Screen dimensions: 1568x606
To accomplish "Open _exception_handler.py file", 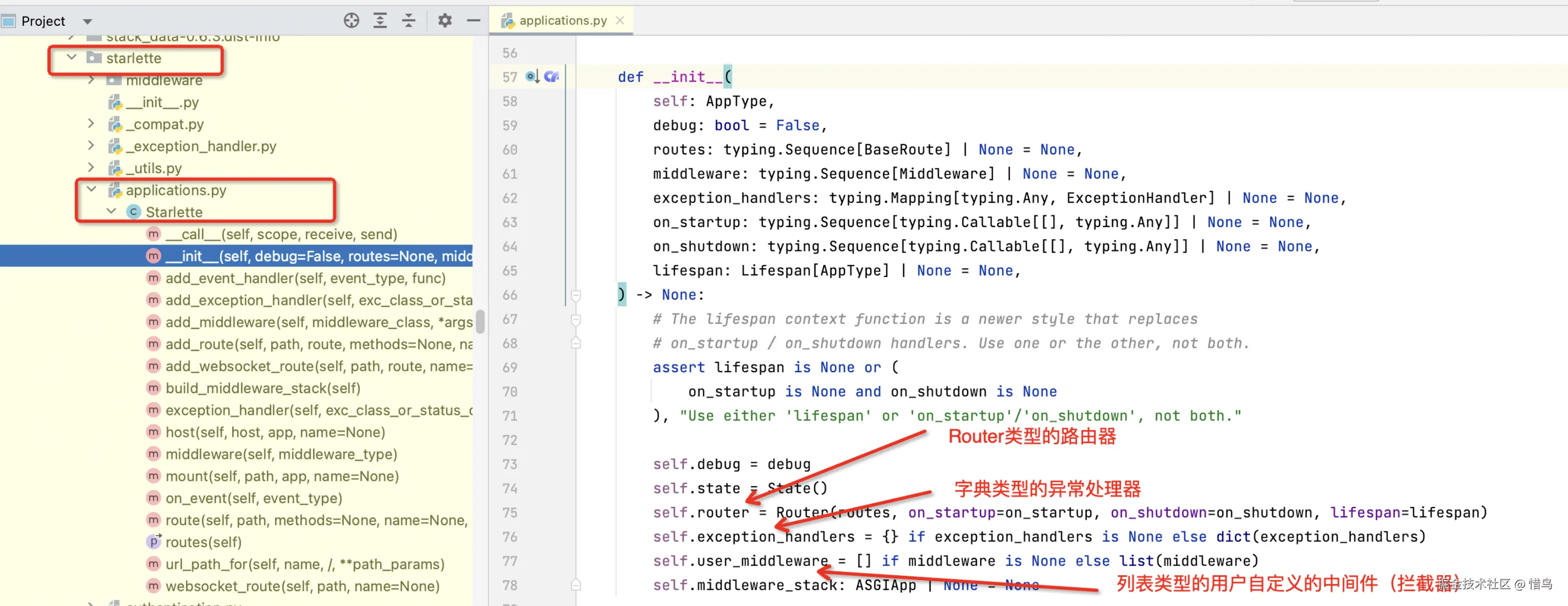I will tap(200, 146).
